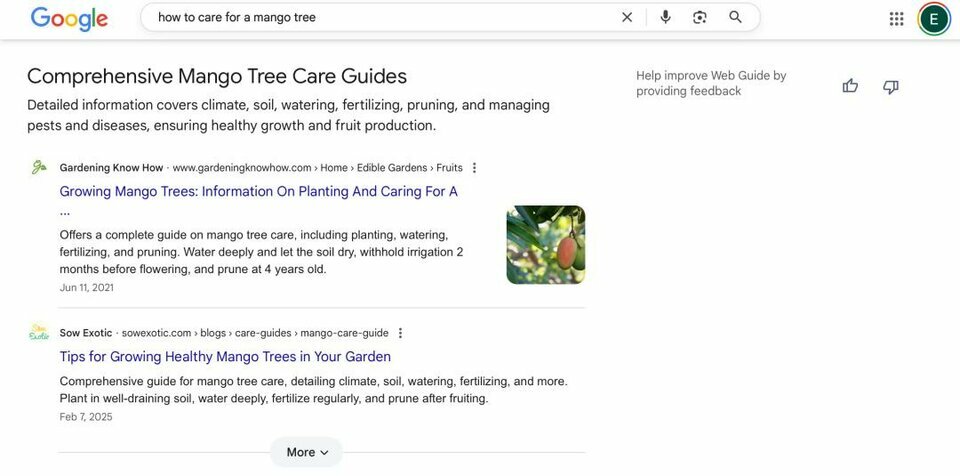Open the Google account profile avatar

click(933, 18)
